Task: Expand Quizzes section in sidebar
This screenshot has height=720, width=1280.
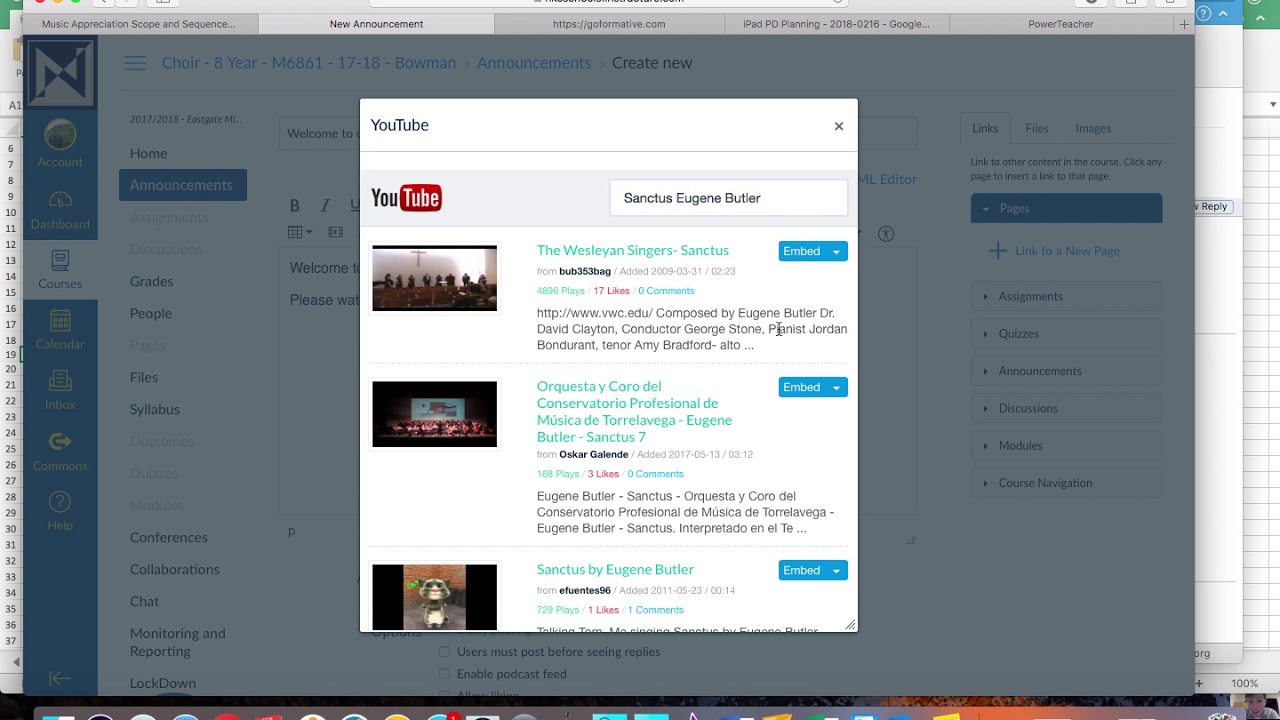Action: [1066, 333]
